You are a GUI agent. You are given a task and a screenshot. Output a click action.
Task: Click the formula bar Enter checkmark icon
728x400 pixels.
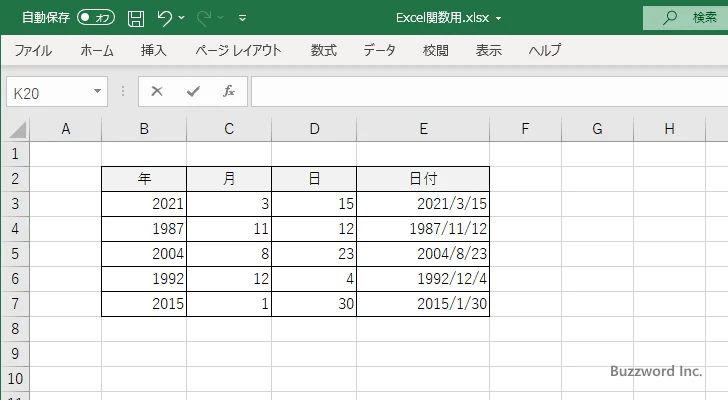(x=193, y=91)
